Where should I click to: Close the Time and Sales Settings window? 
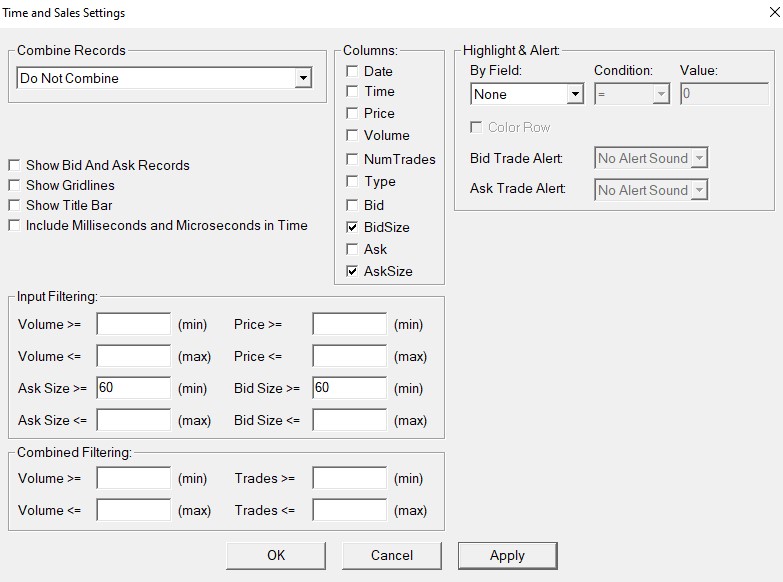tap(774, 12)
